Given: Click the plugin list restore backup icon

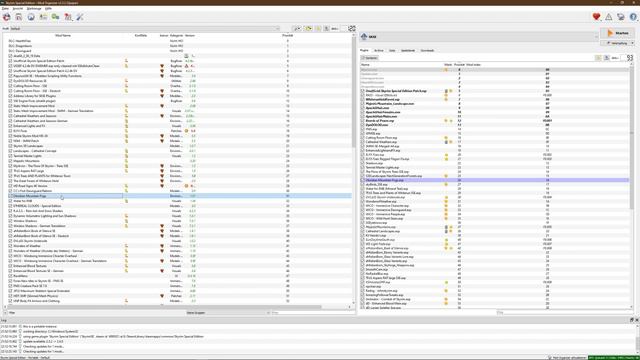Looking at the screenshot, I should 598,58.
